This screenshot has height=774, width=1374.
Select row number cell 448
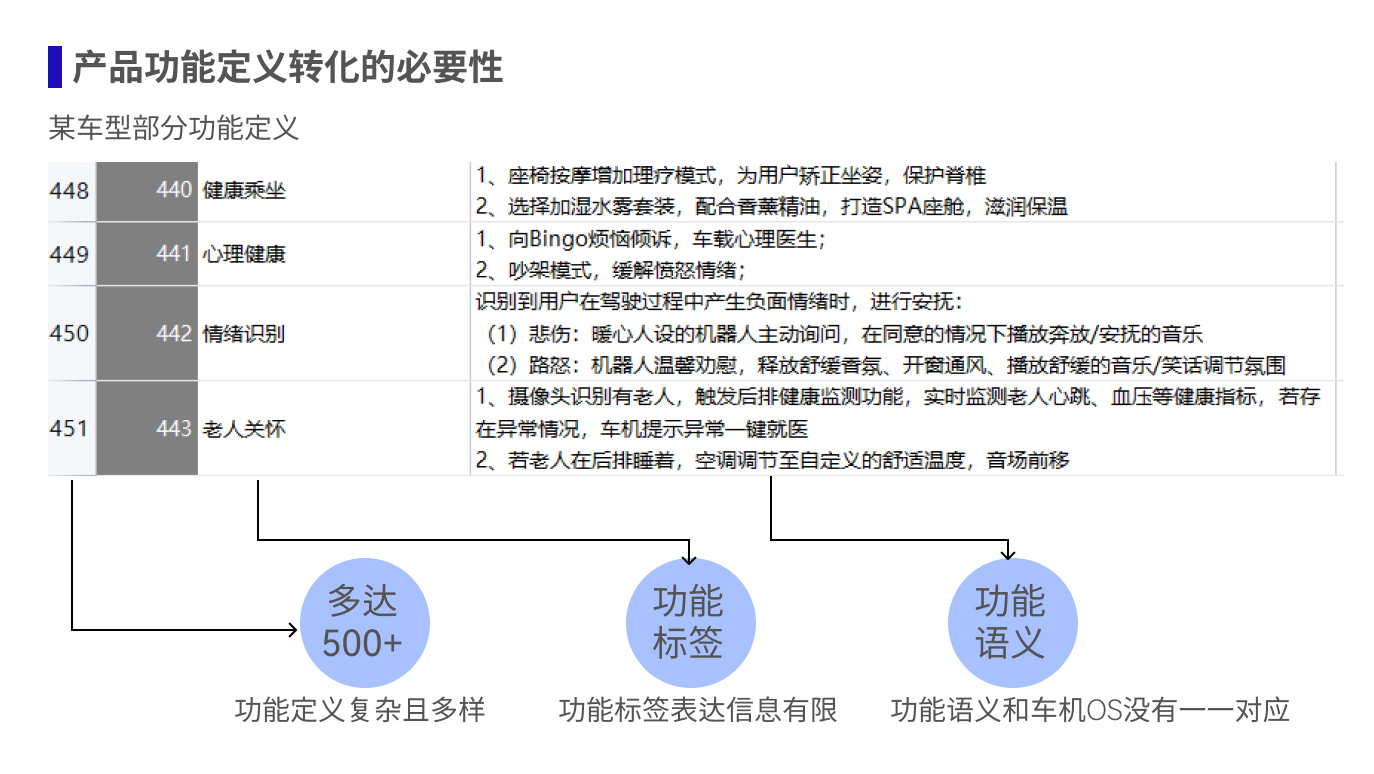pos(71,190)
